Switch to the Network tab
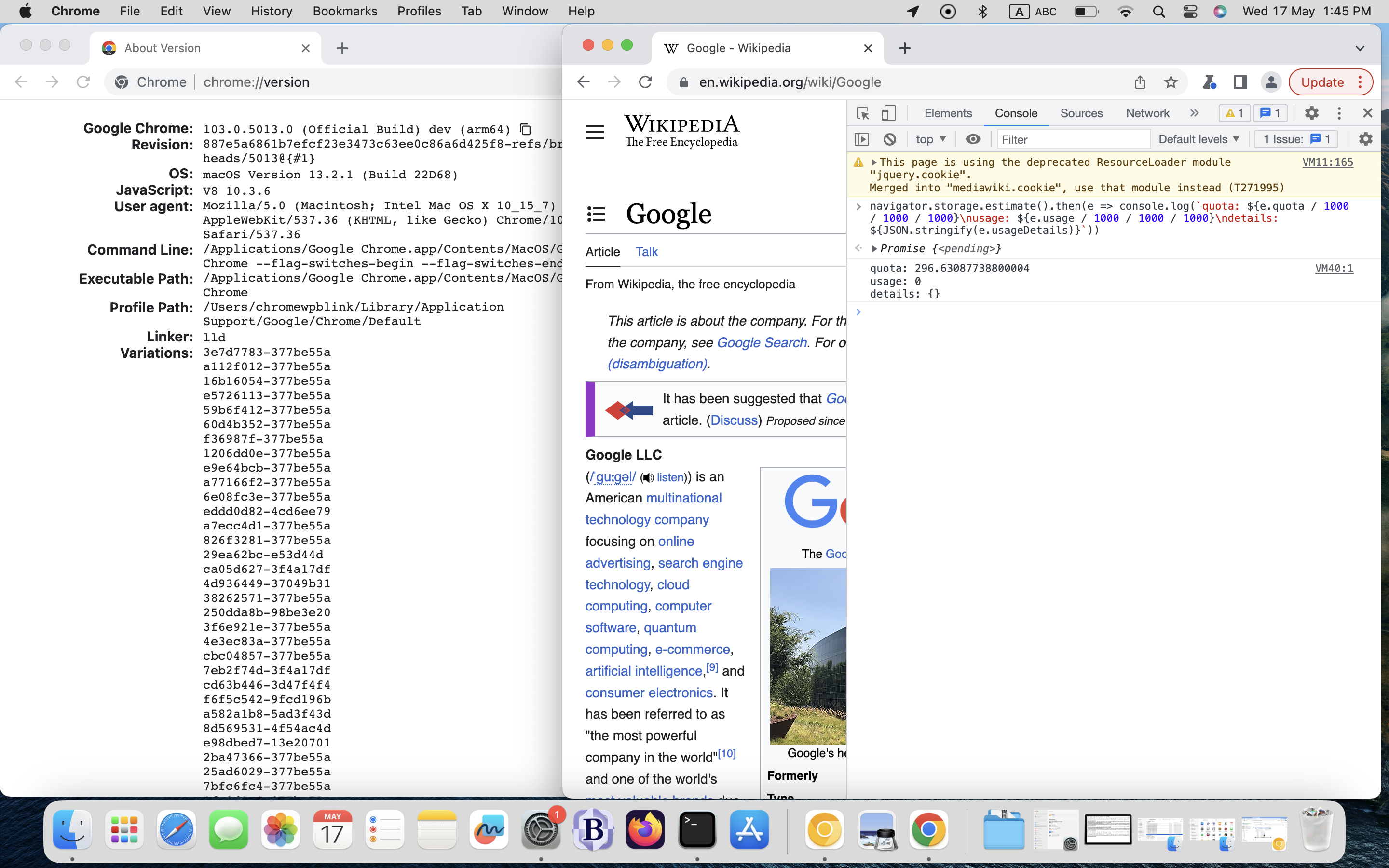1389x868 pixels. [1147, 113]
